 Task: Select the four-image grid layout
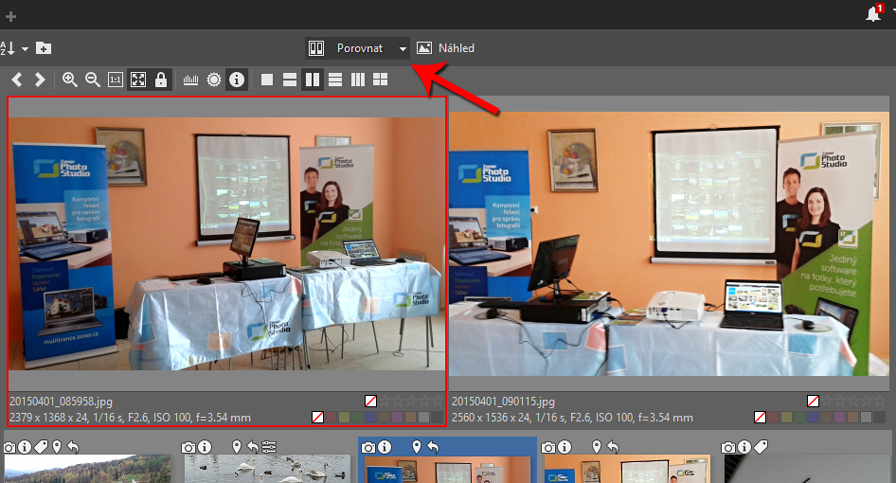pyautogui.click(x=381, y=80)
